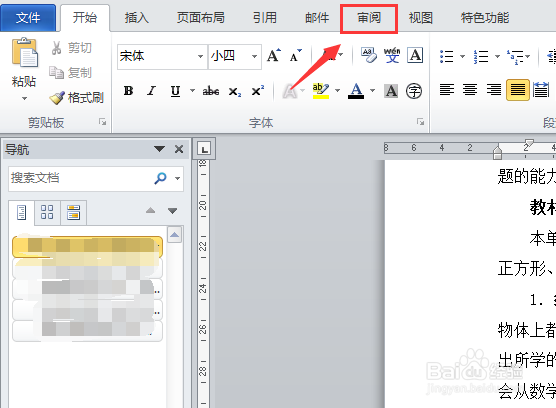Viewport: 556px width, 408px height.
Task: Expand numbering style dropdown
Action: point(497,56)
